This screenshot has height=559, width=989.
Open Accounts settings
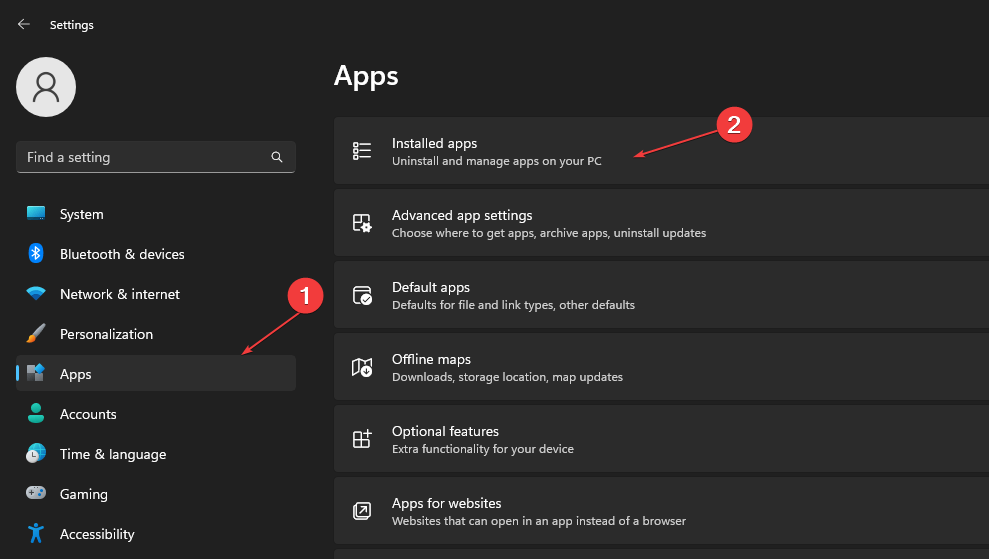(156, 414)
